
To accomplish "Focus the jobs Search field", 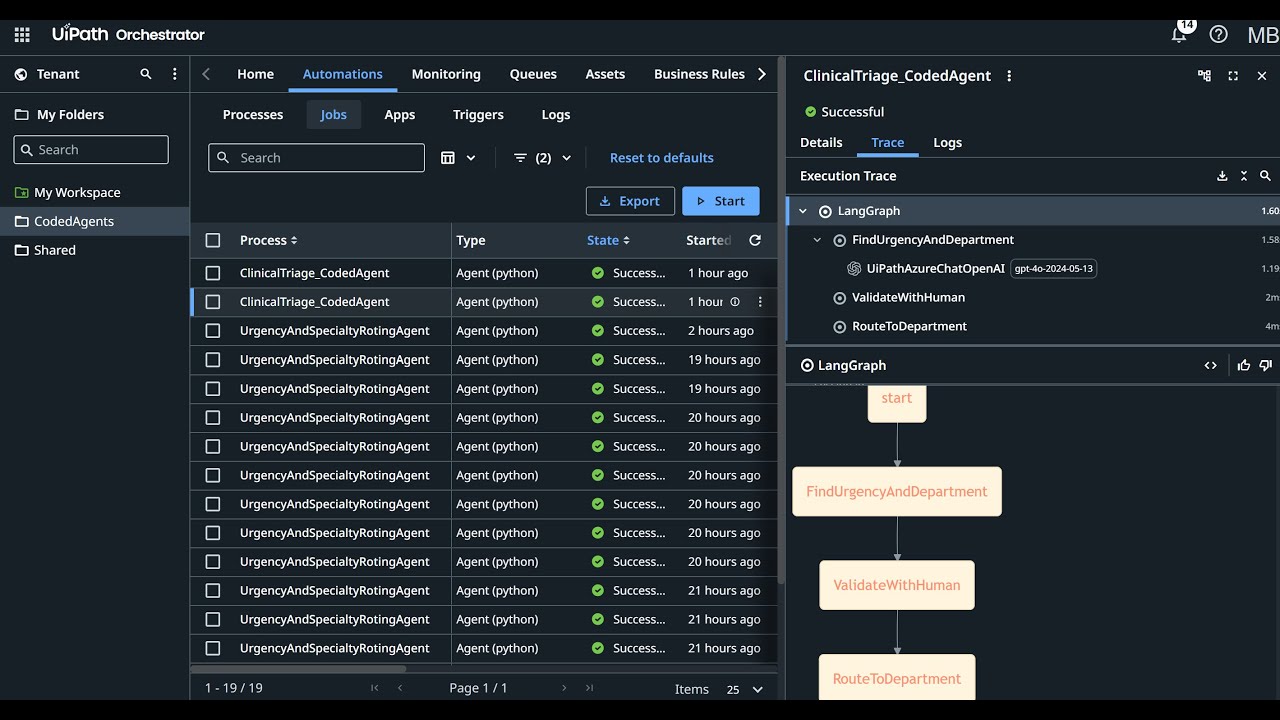I will click(316, 158).
